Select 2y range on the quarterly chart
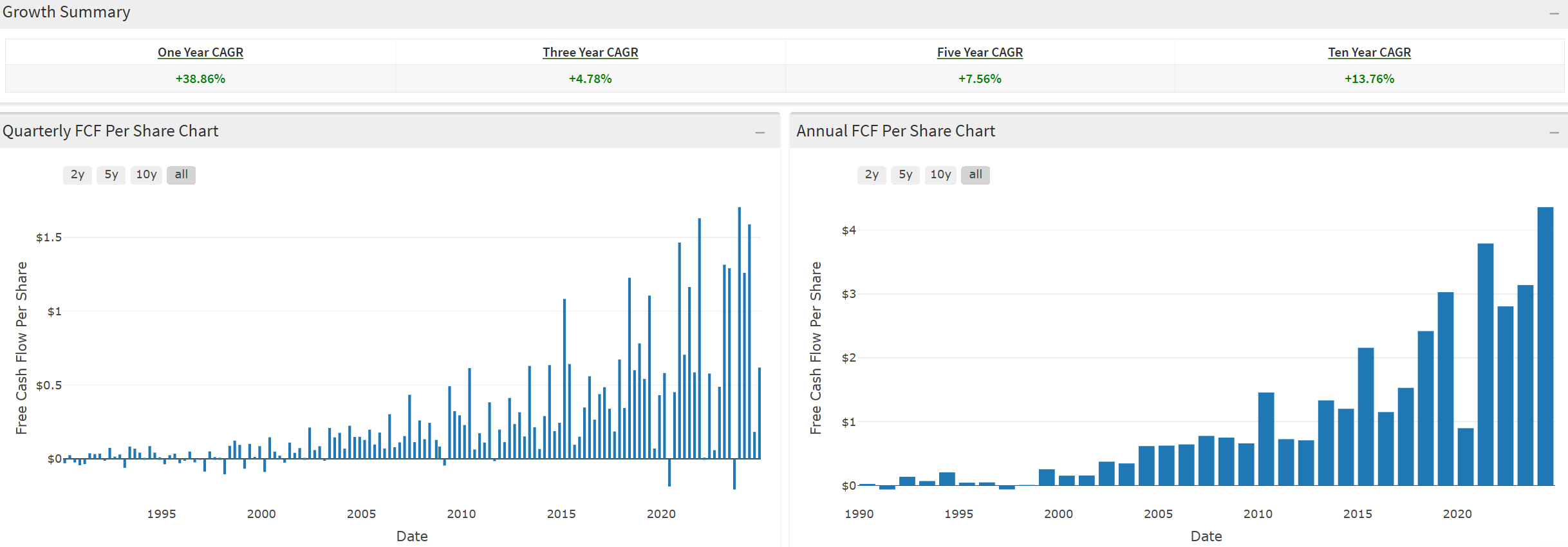1568x547 pixels. click(x=77, y=174)
